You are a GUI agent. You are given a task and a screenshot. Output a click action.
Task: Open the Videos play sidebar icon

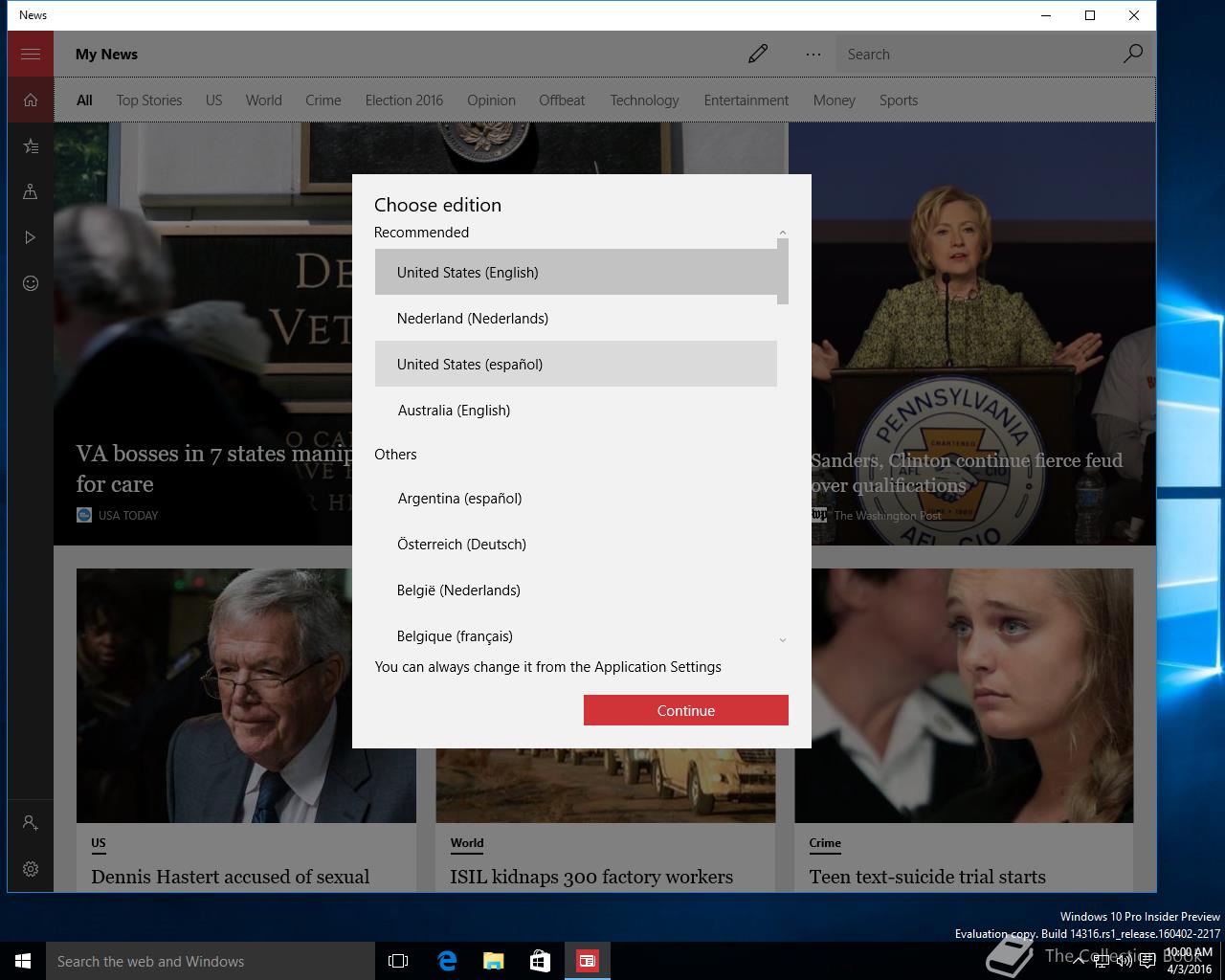tap(31, 237)
